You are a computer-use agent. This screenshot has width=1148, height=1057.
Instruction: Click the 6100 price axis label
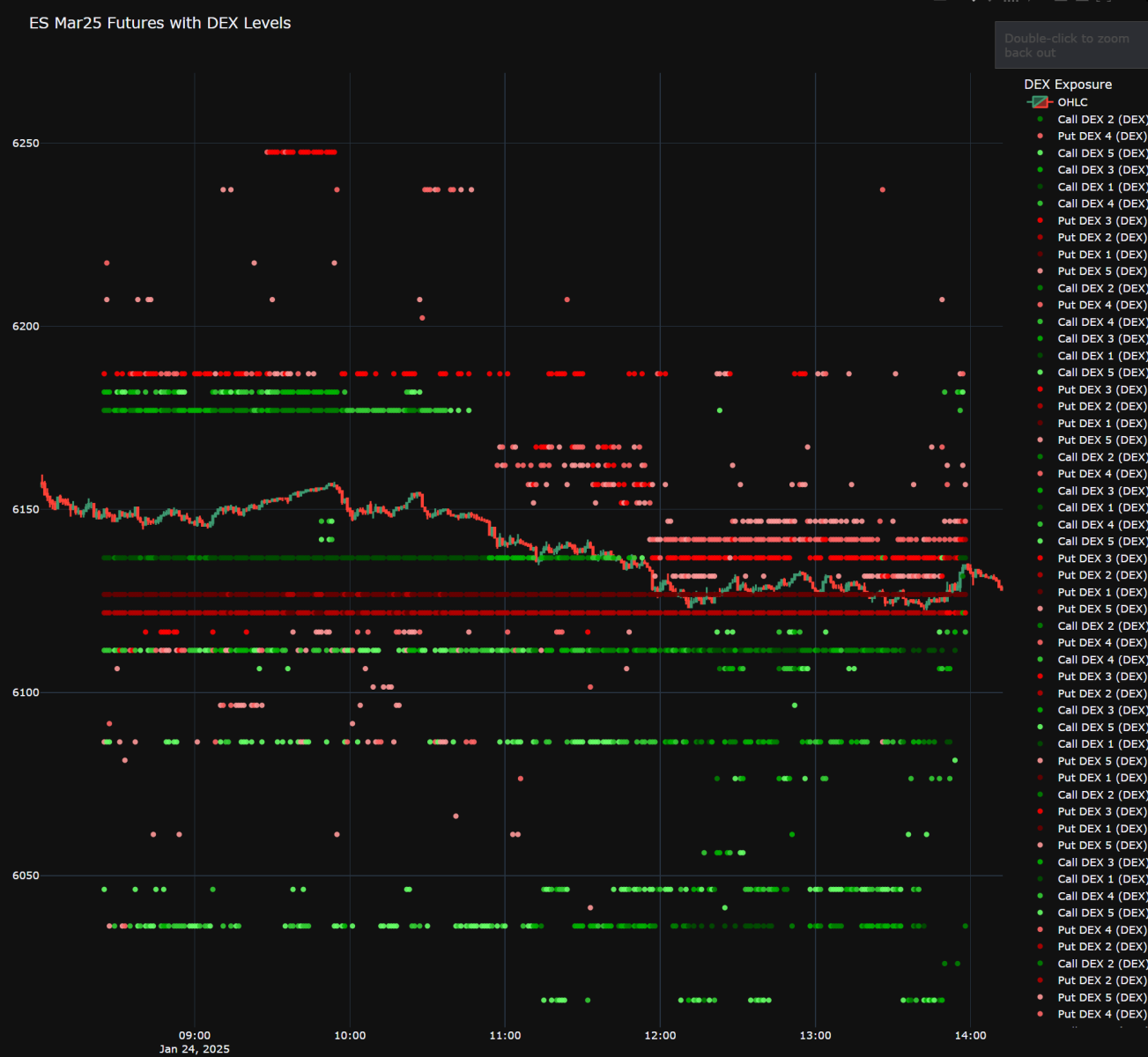click(26, 692)
